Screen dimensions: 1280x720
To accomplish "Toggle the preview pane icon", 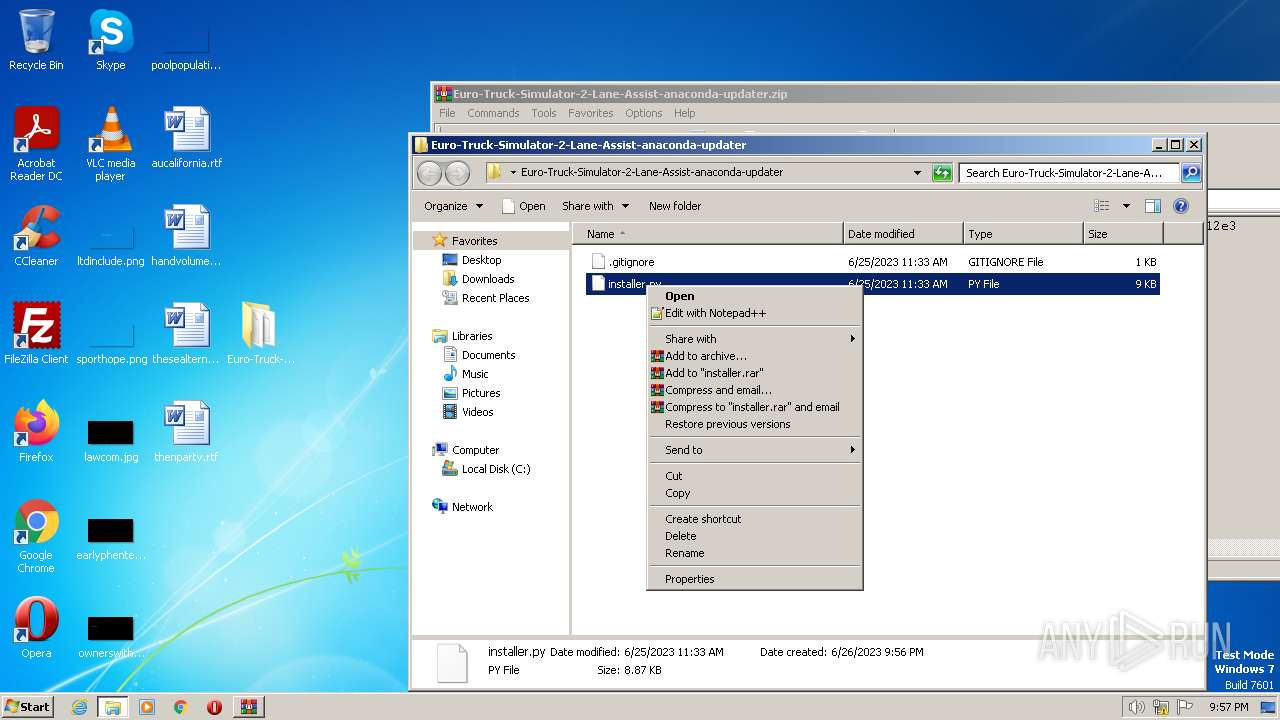I will pos(1152,206).
